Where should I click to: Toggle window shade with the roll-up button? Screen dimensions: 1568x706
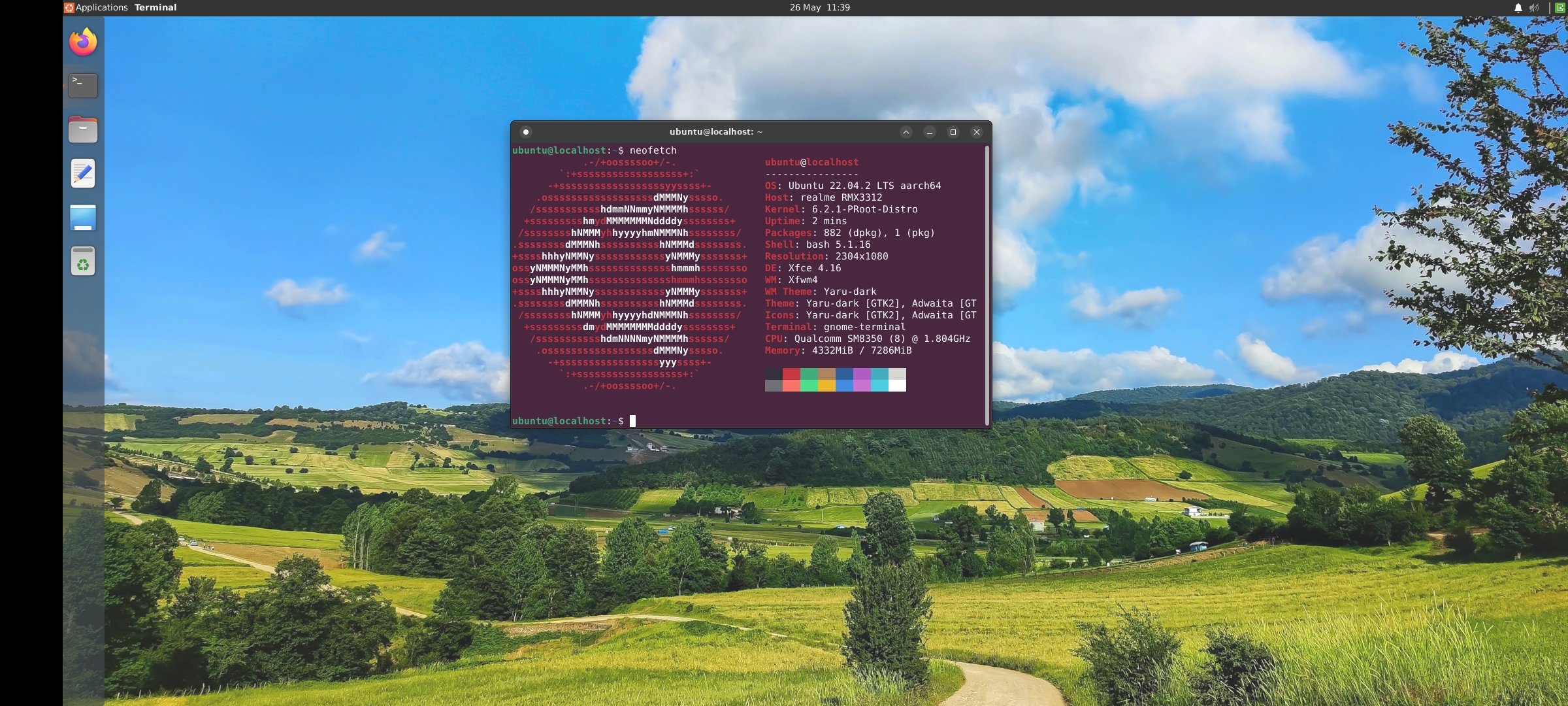(906, 131)
